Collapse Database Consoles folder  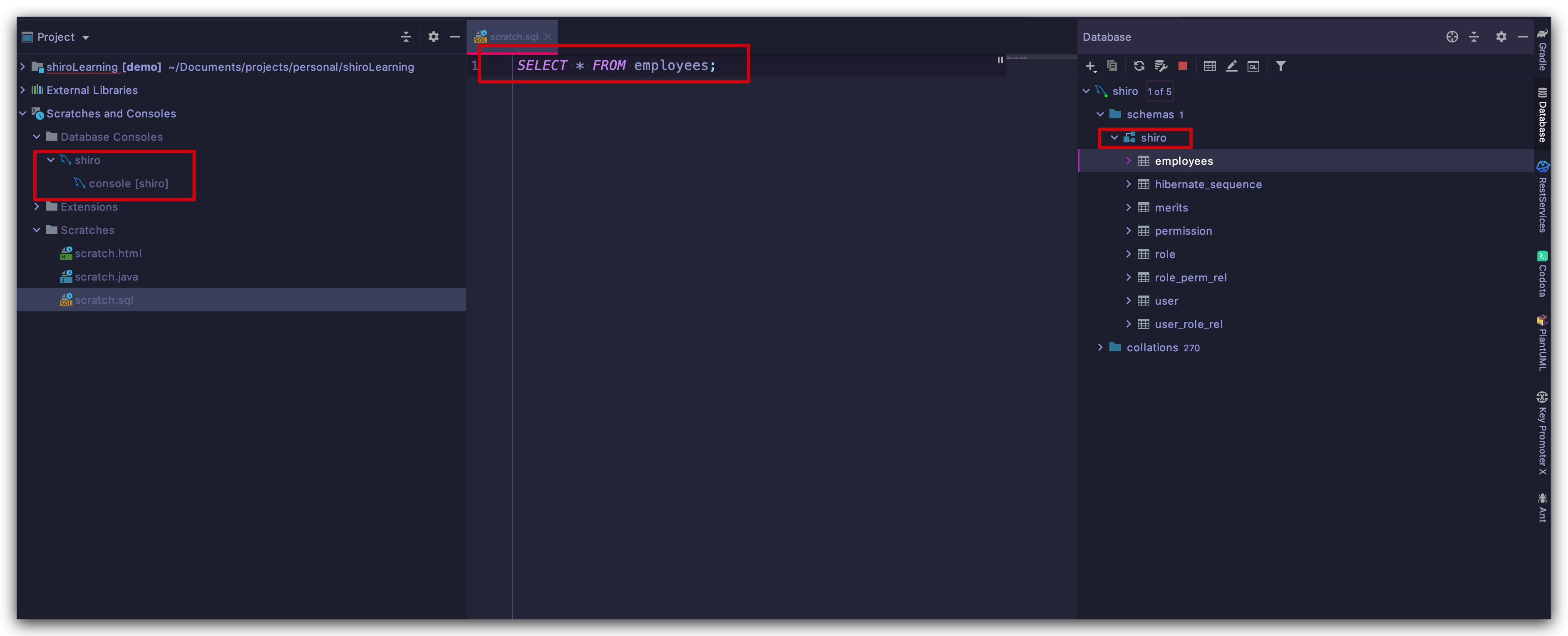click(x=37, y=137)
